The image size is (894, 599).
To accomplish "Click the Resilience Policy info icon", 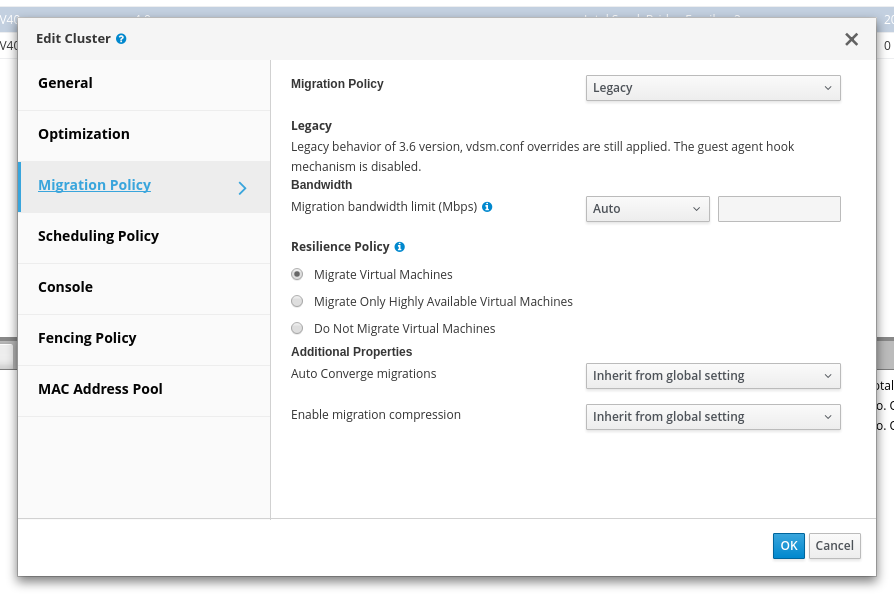I will pyautogui.click(x=399, y=246).
